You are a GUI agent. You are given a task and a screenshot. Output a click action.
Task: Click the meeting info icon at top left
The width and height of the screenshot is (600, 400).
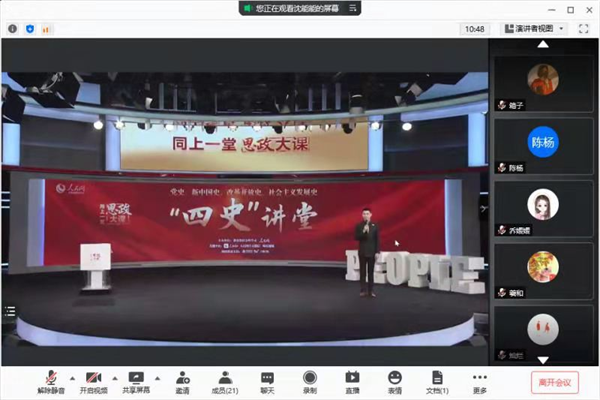(x=13, y=29)
